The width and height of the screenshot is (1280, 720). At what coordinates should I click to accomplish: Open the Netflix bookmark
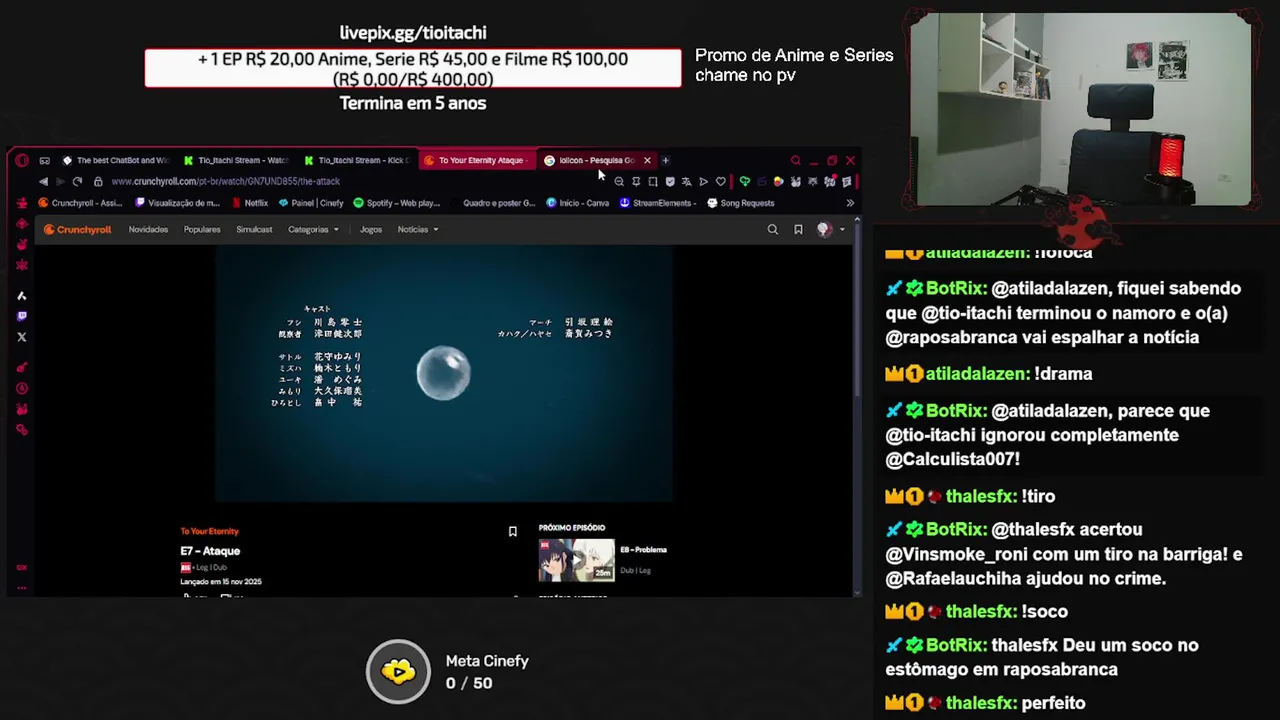click(x=250, y=203)
